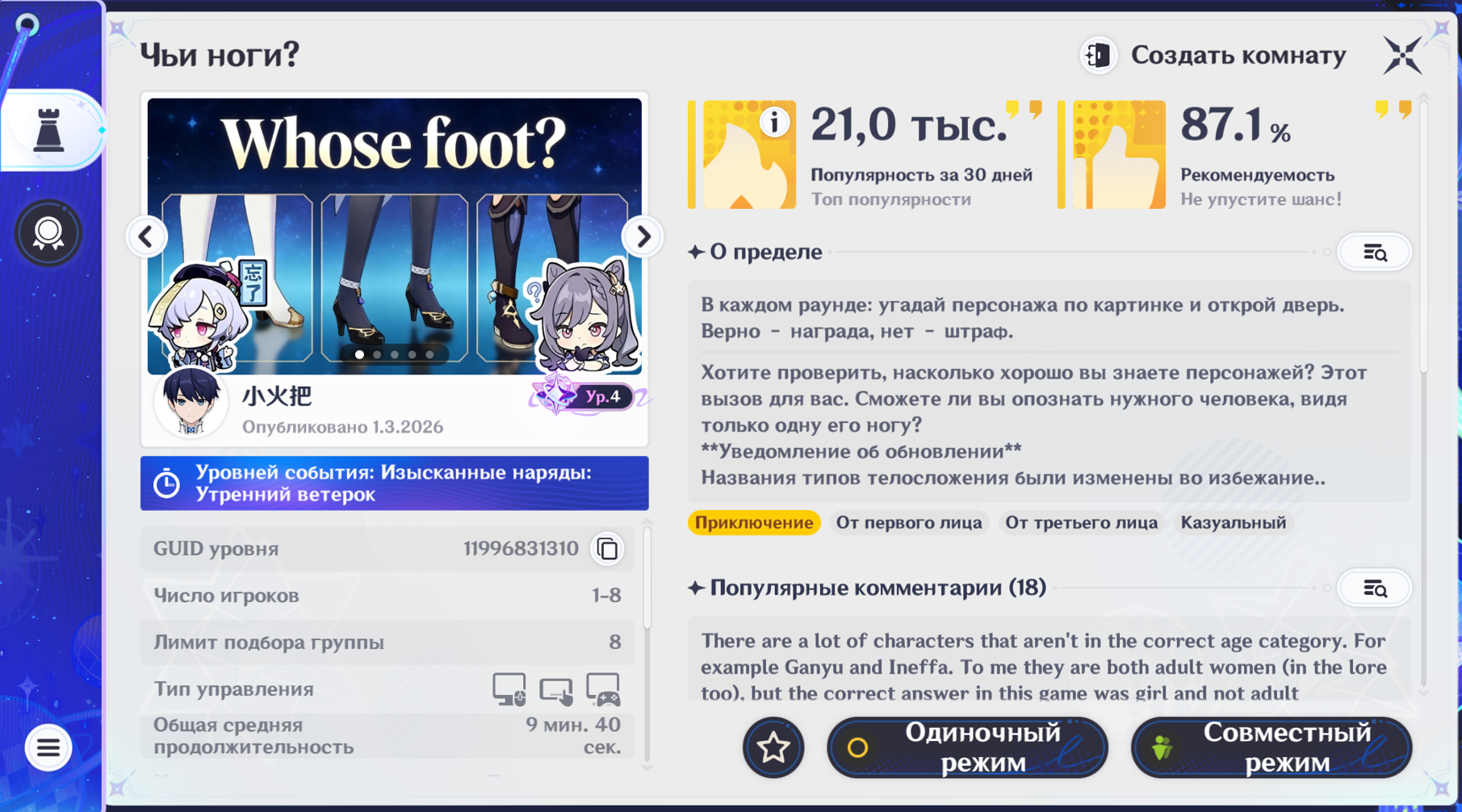Click the Опубликовано 1.3.2026 date
The width and height of the screenshot is (1462, 812).
point(342,427)
